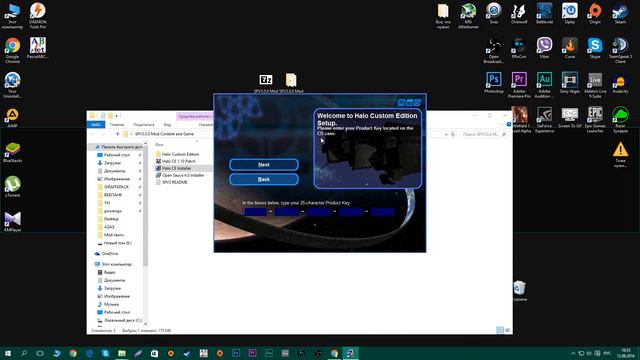The width and height of the screenshot is (640, 360).
Task: Click the Explorer address bar path
Action: pos(164,134)
